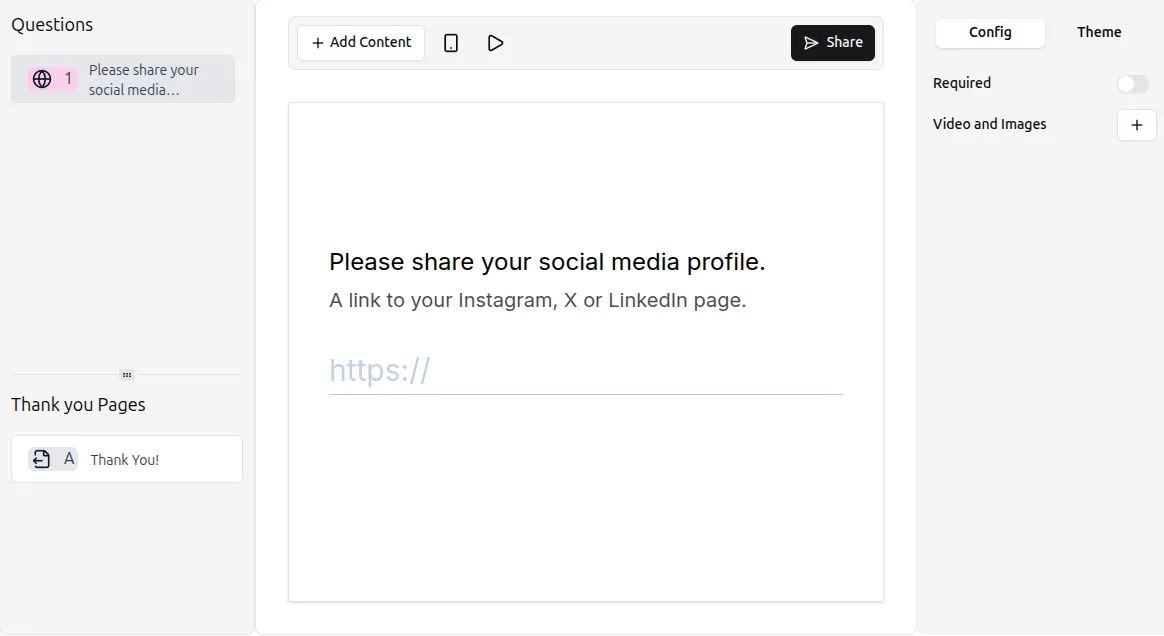Click the https:// URL input field
The height and width of the screenshot is (636, 1164).
click(x=585, y=371)
